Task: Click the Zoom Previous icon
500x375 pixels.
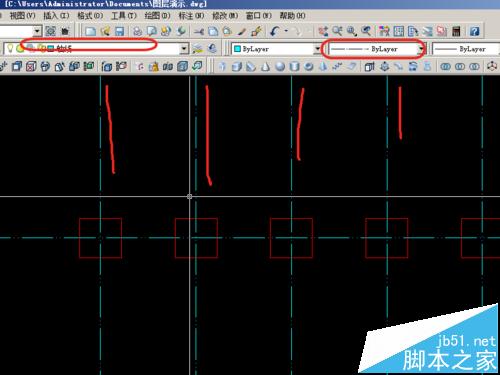Action: pyautogui.click(x=366, y=32)
